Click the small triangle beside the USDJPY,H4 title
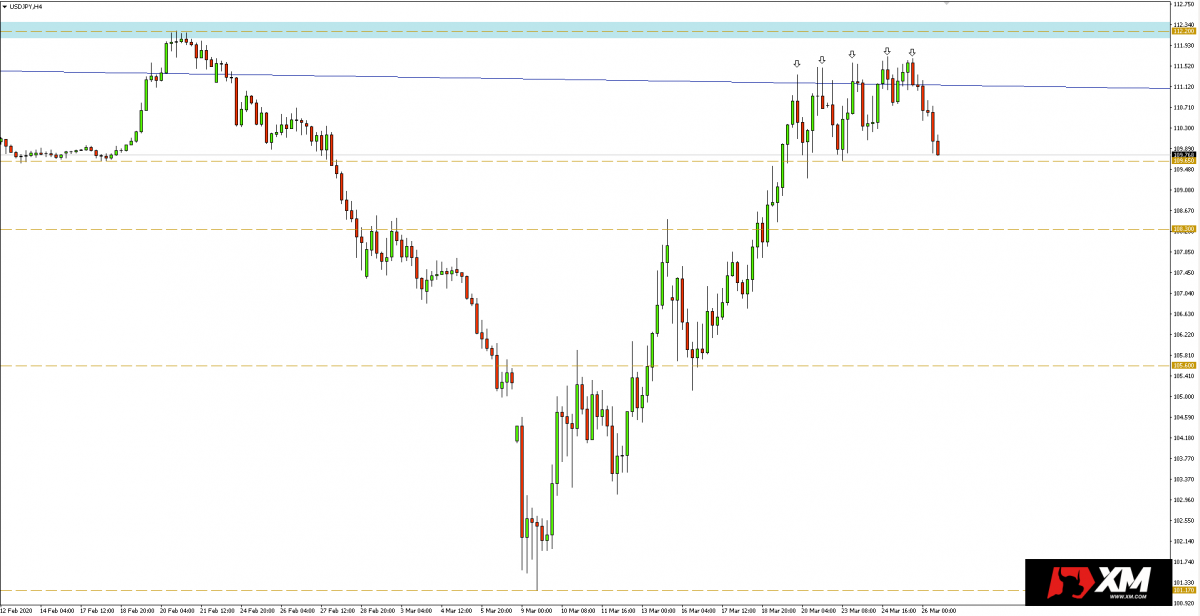The height and width of the screenshot is (616, 1200). [x=5, y=6]
